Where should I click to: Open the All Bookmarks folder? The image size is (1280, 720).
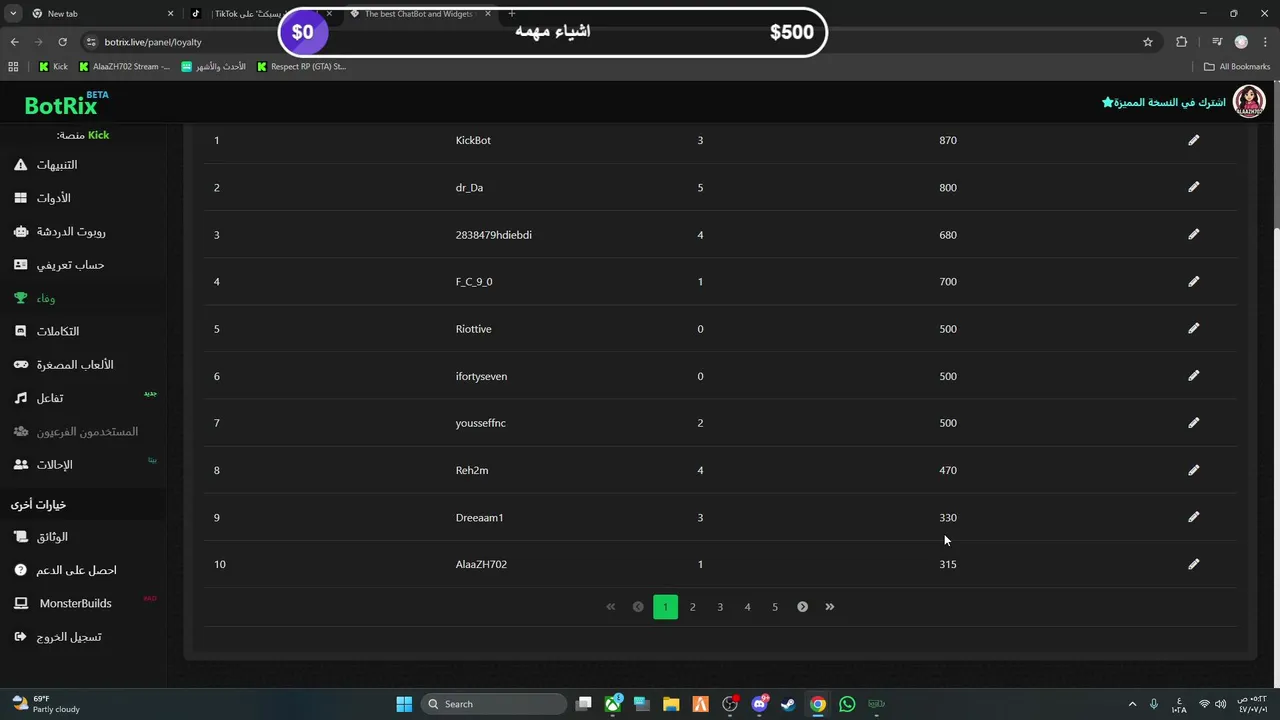click(1237, 67)
